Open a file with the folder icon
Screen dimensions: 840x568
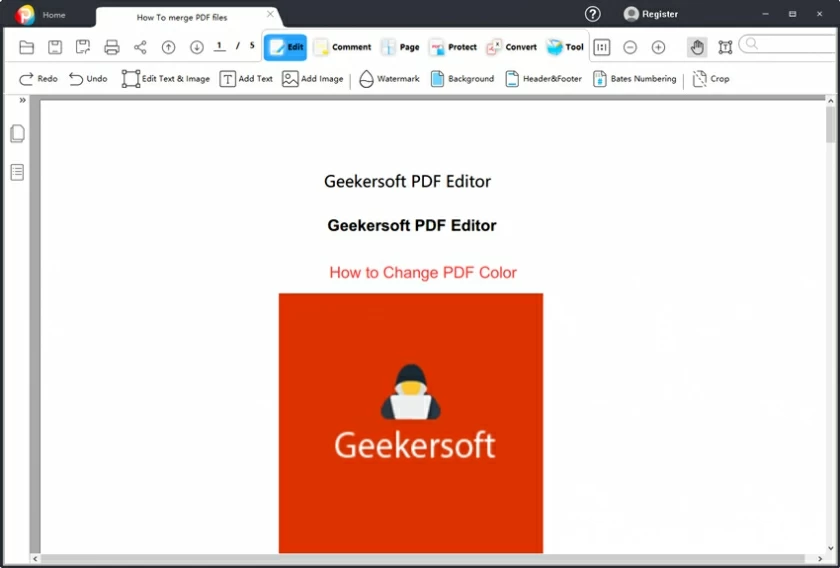pos(26,47)
